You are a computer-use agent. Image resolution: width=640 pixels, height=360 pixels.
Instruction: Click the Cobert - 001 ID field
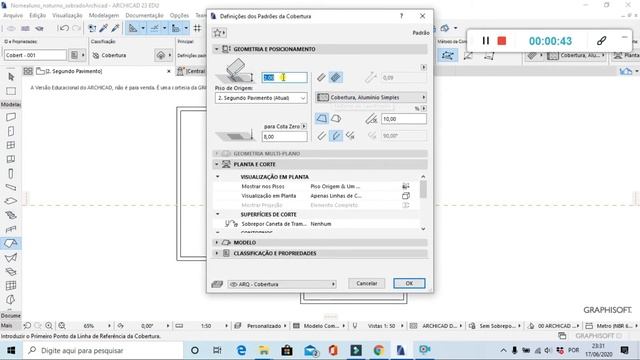point(35,55)
